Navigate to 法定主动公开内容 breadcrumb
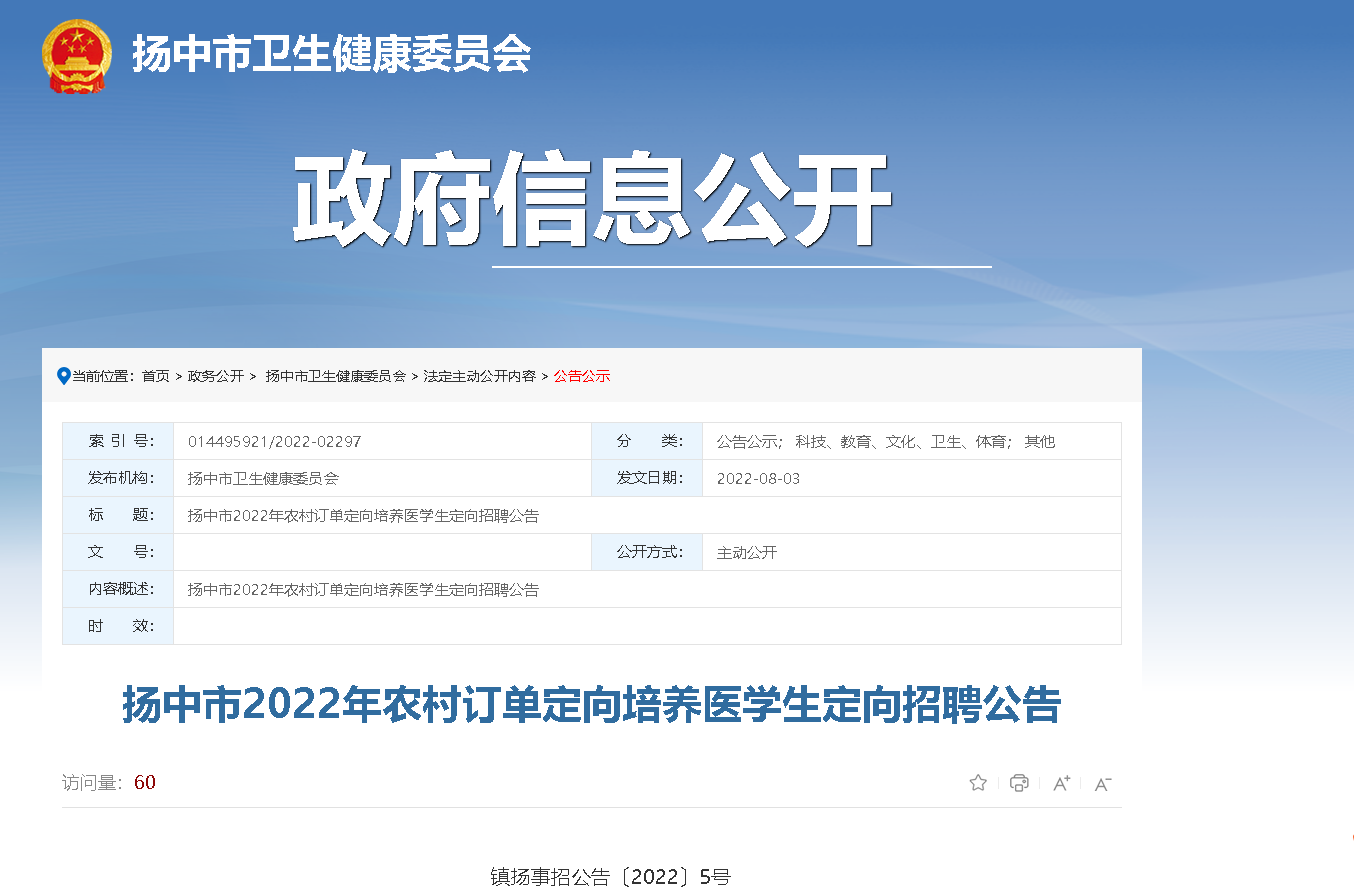 (x=479, y=376)
